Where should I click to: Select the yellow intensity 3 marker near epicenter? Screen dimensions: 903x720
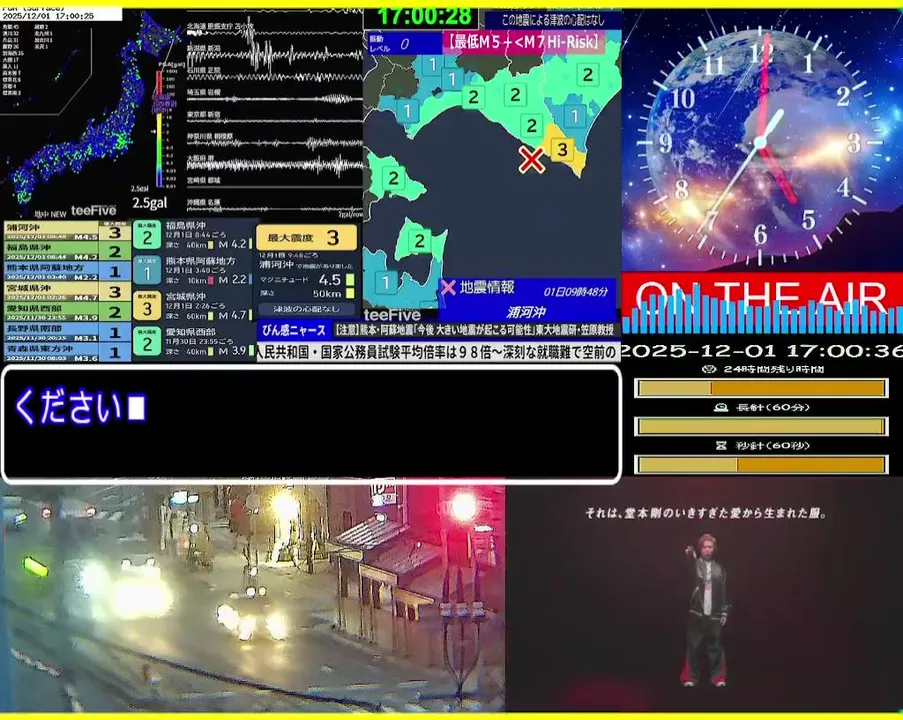[x=561, y=150]
